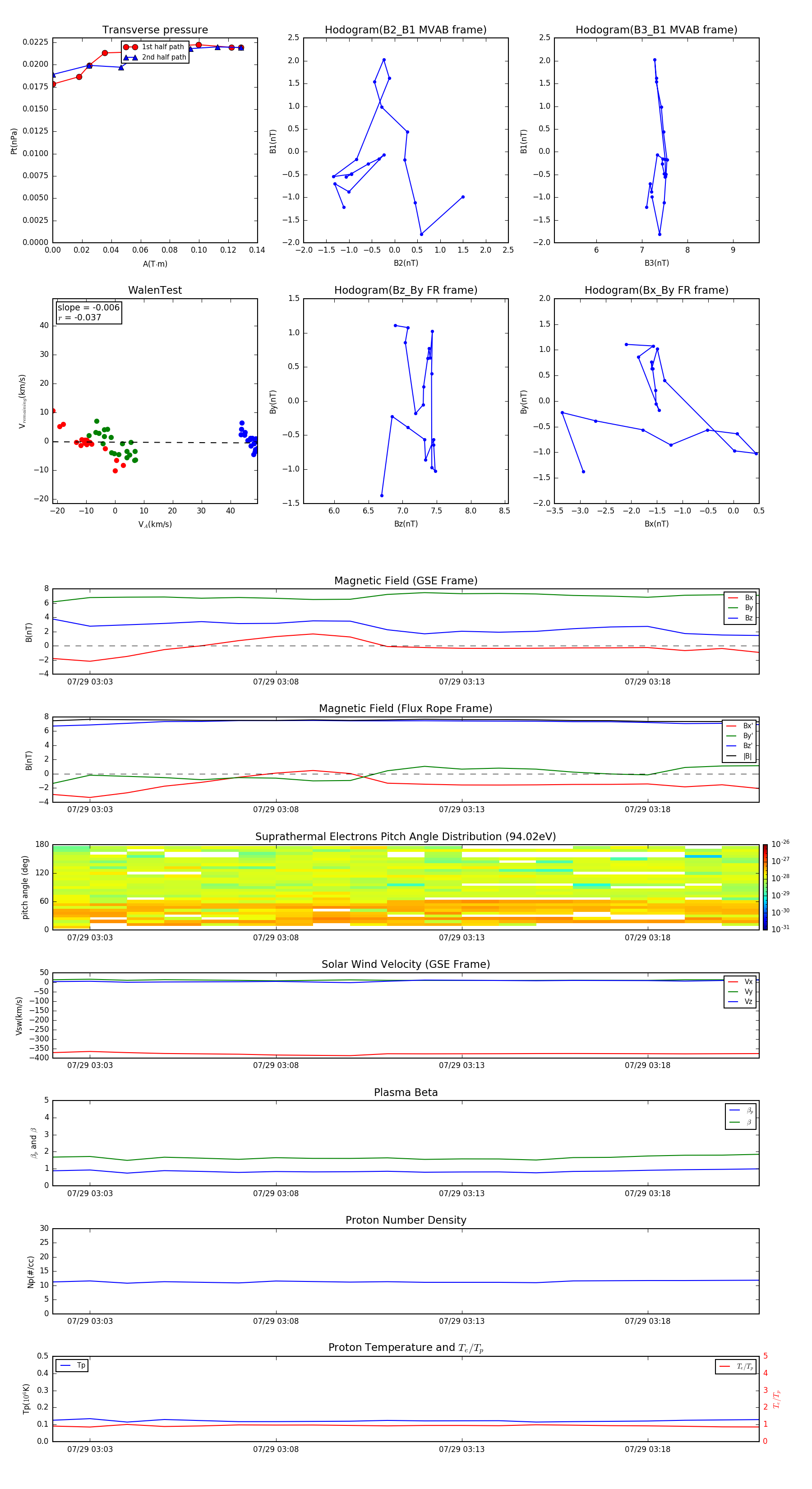Viewport: 812px width, 1489px height.
Task: Click the 'pitch angle (deg)' axis label
Action: pos(25,887)
